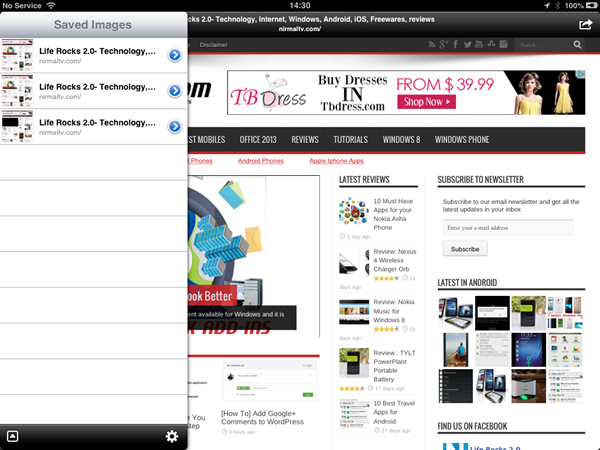
Task: Click Nexus 4 Charger Orb review thumbnail
Action: tap(354, 262)
